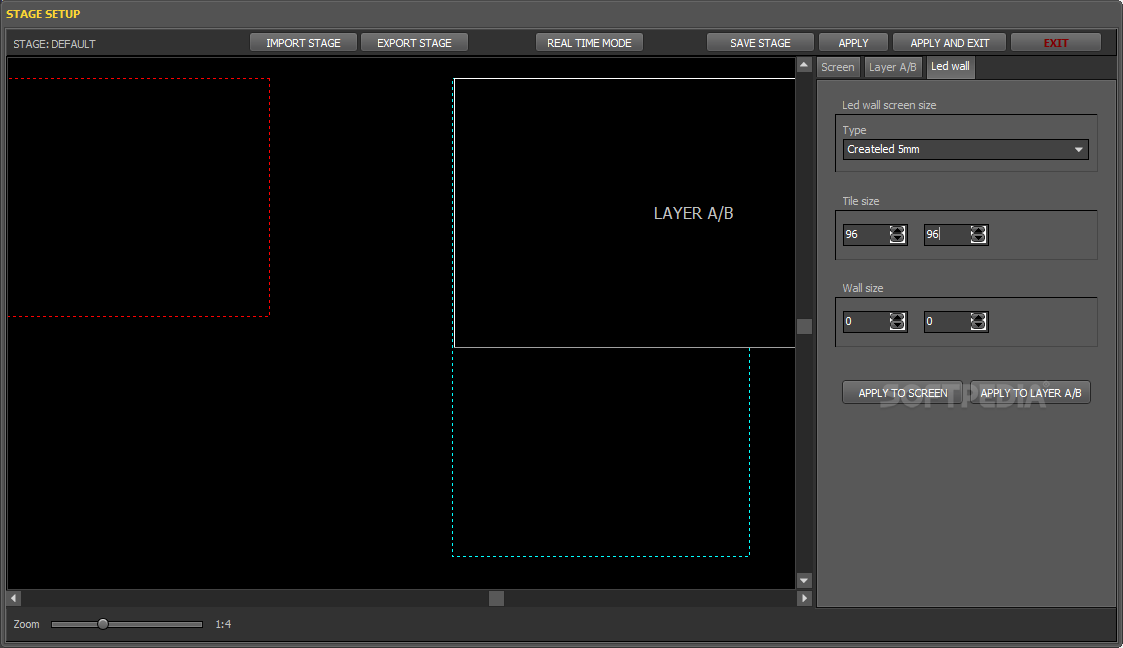Open the Screen tab

click(838, 67)
